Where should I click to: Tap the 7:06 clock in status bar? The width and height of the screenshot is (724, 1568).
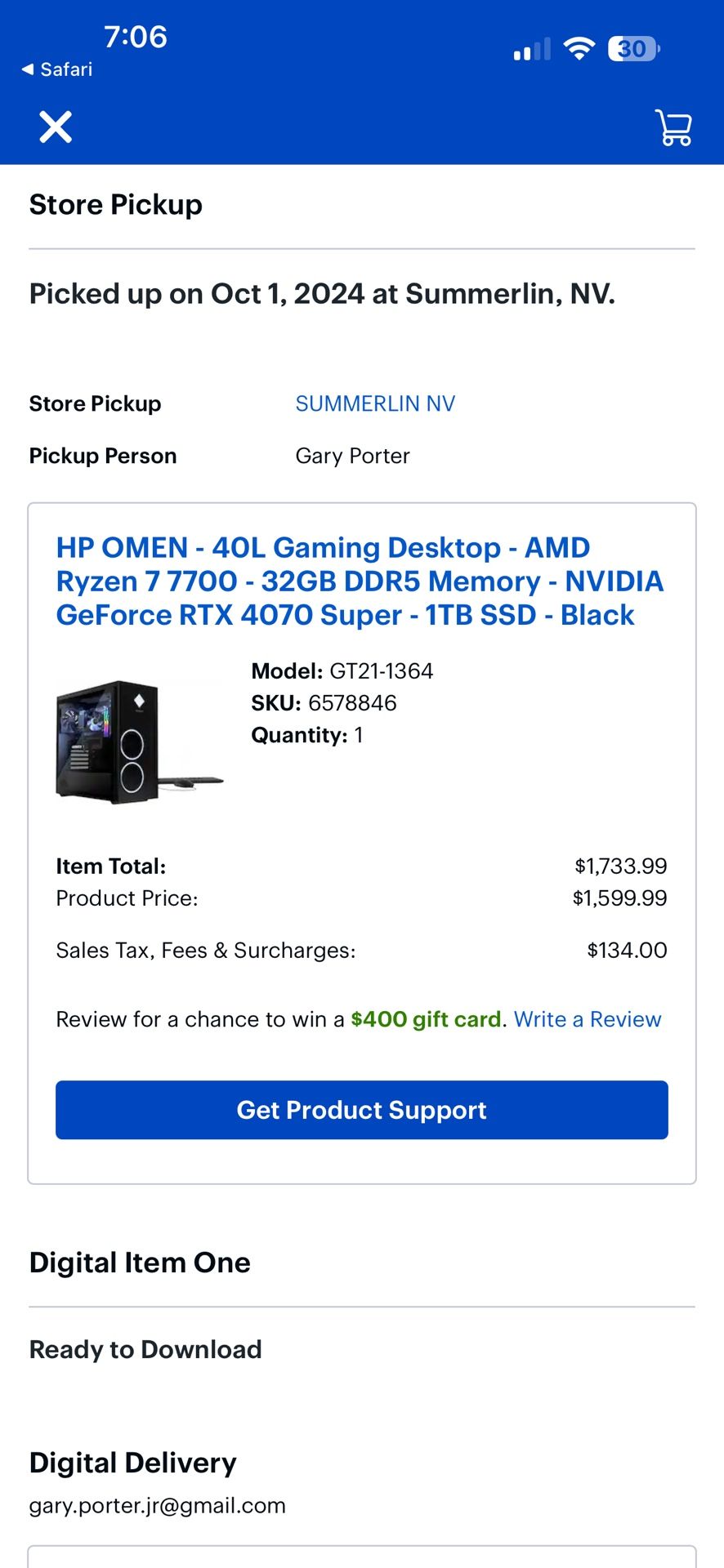[136, 37]
